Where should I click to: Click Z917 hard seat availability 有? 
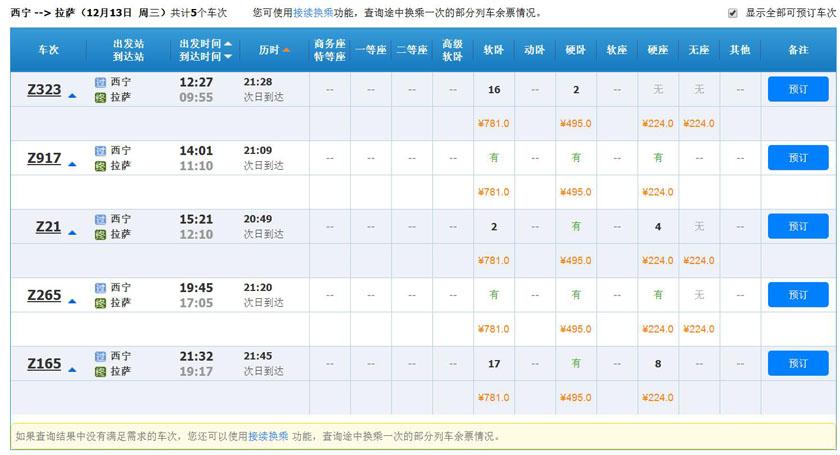point(658,158)
